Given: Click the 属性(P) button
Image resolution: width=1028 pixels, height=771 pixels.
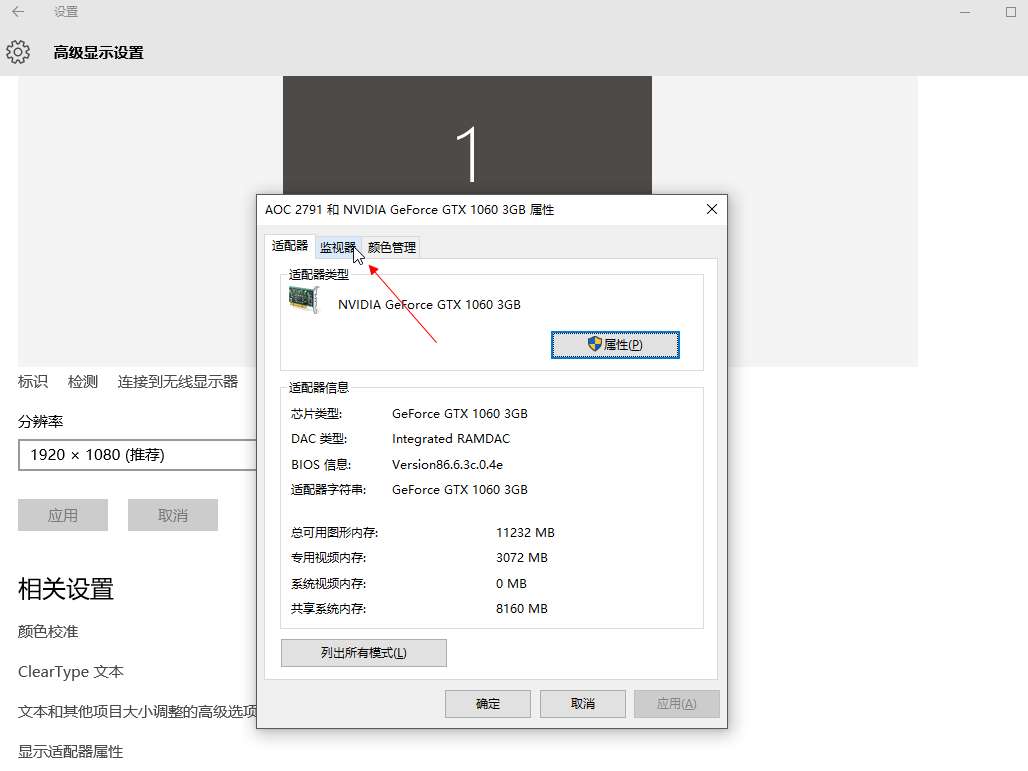Looking at the screenshot, I should [x=615, y=344].
